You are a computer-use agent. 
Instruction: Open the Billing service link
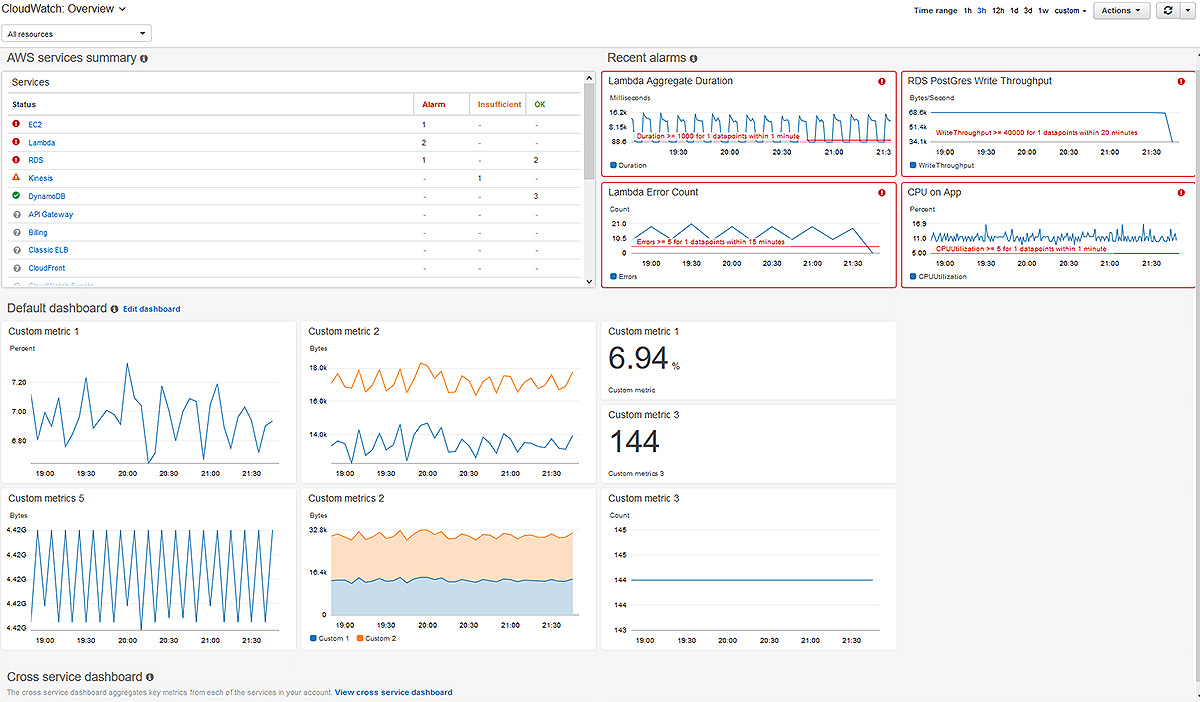pos(37,233)
